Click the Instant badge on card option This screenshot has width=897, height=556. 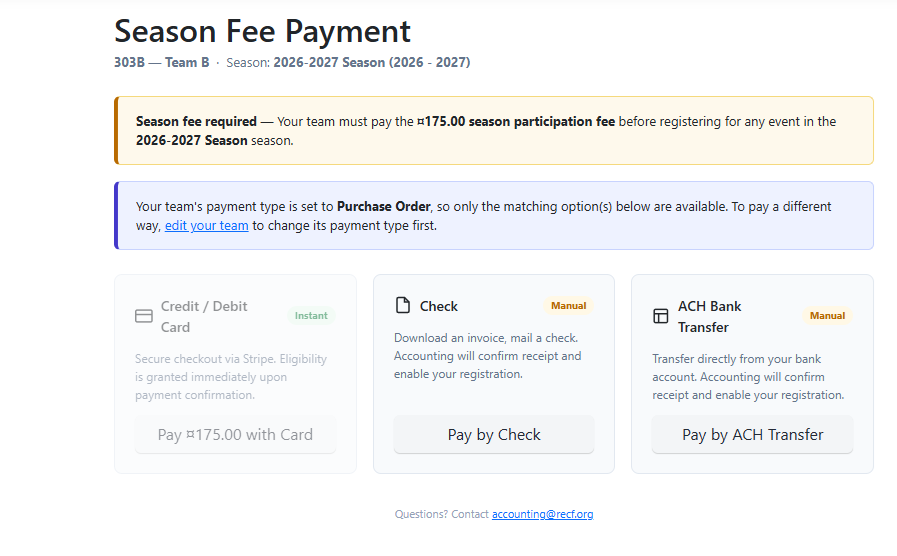311,316
